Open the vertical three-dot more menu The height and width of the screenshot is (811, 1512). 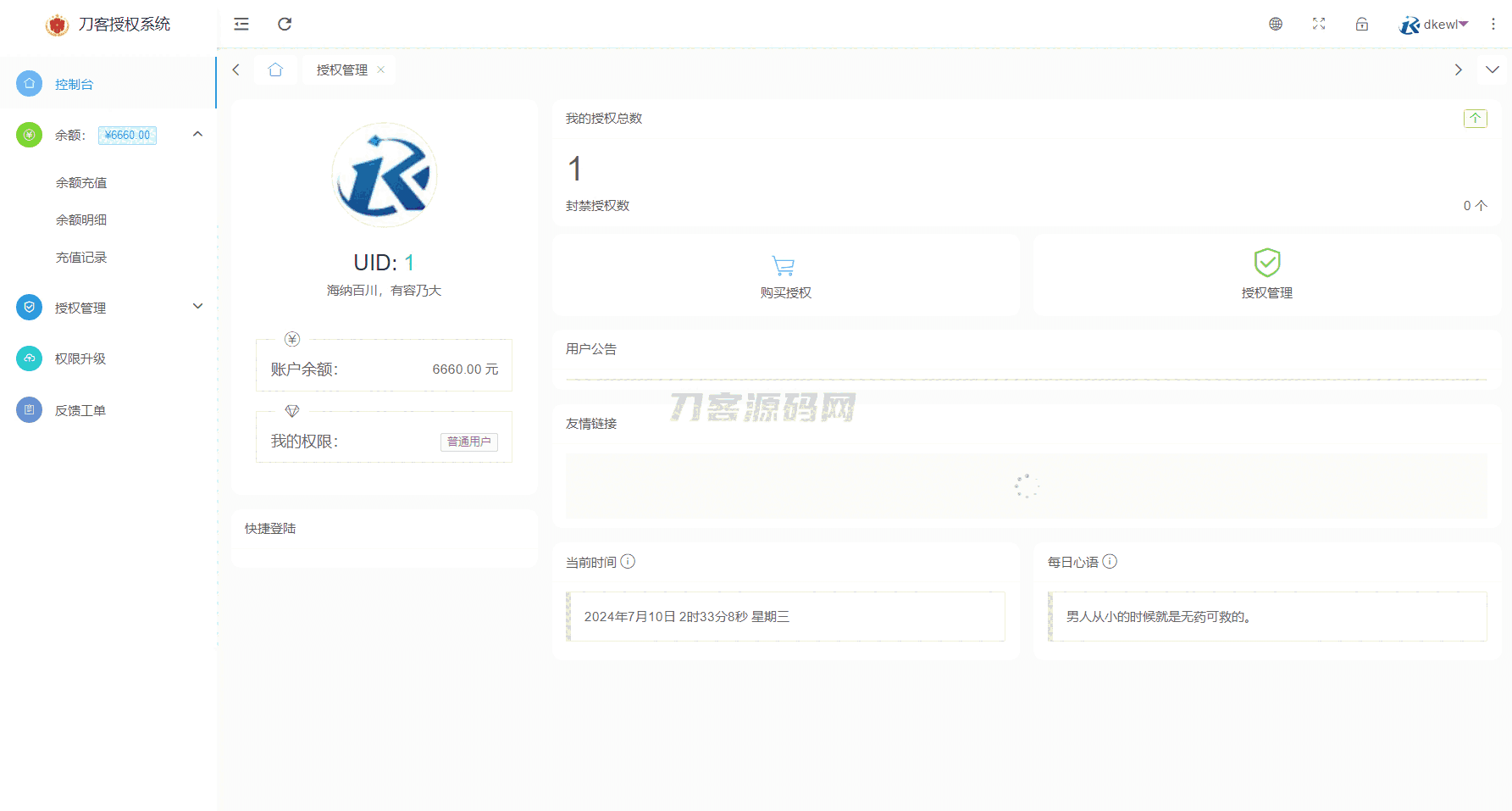point(1493,25)
